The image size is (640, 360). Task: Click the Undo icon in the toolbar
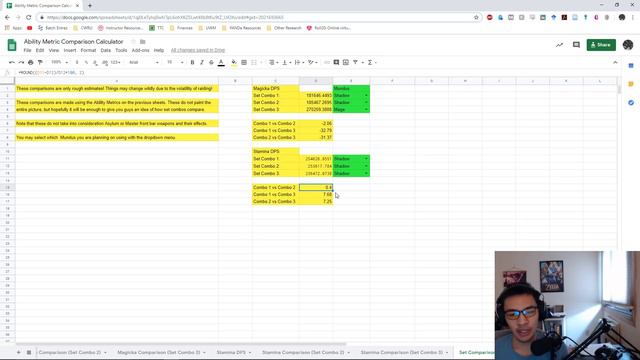tap(12, 62)
